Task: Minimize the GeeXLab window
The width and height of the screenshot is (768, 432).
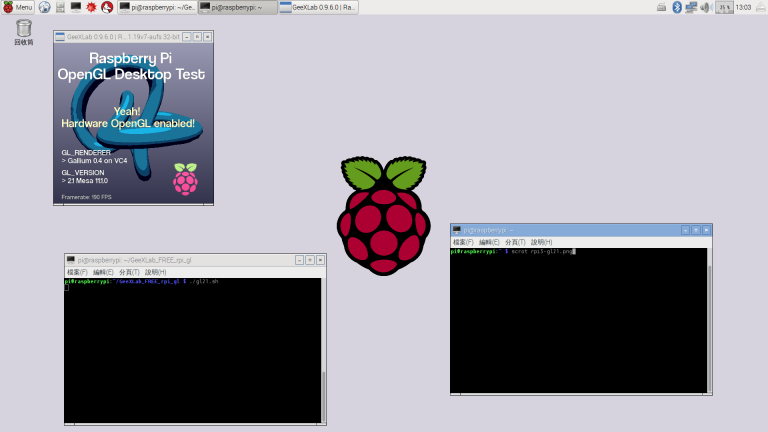Action: tap(187, 37)
